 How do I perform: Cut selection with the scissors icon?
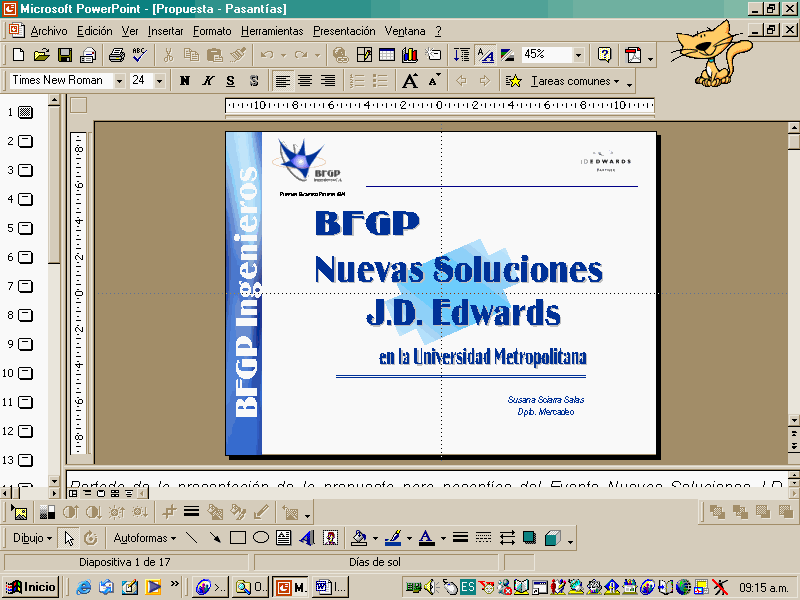168,55
